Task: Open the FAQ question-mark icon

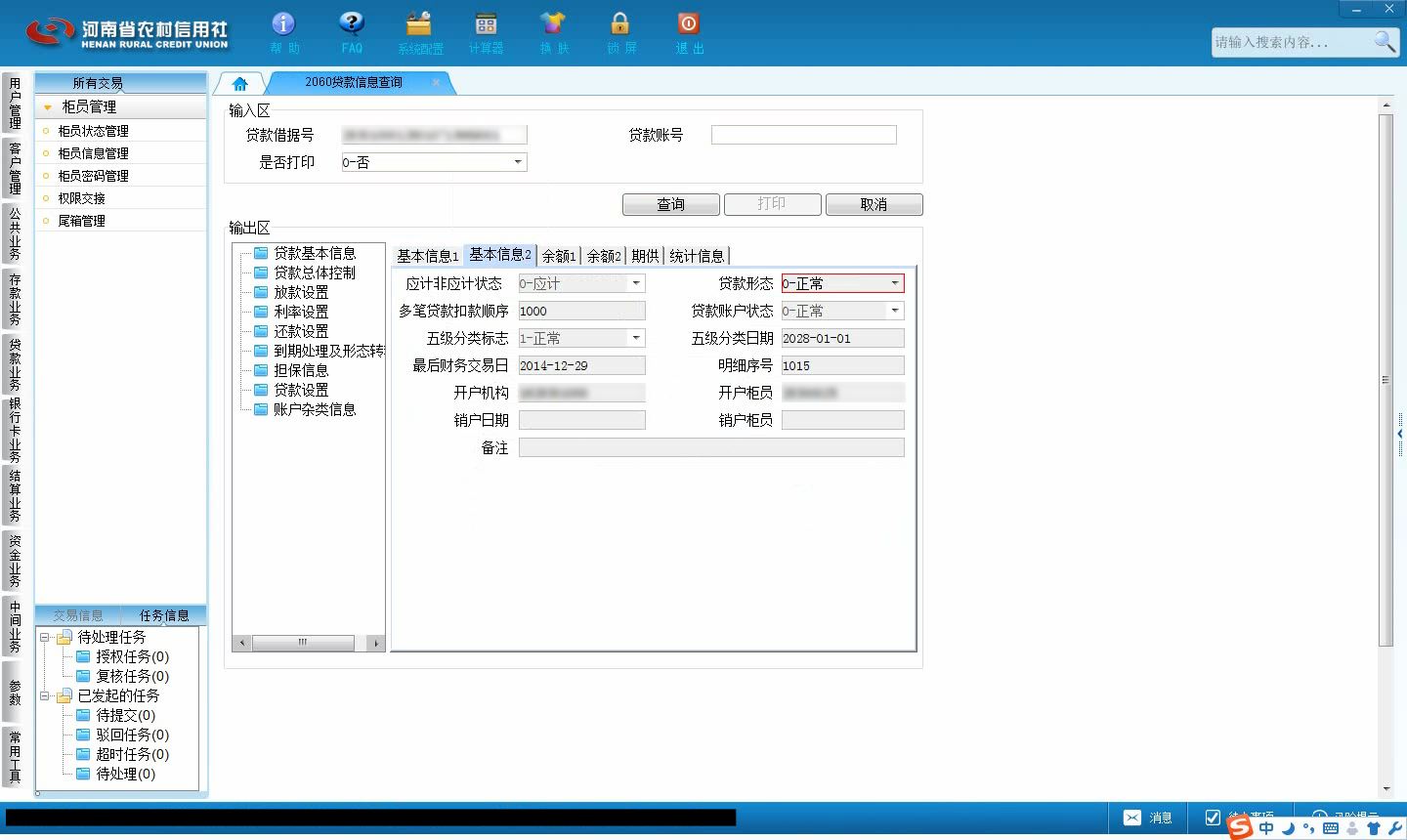Action: [x=352, y=23]
